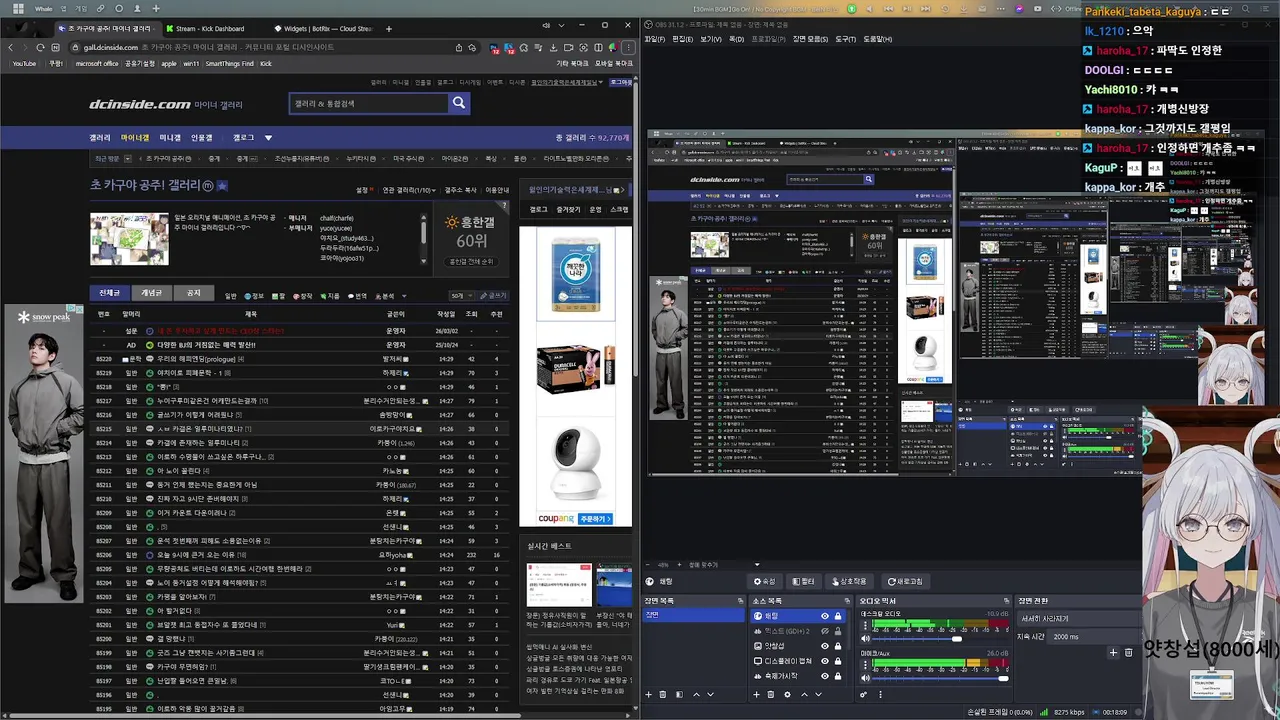The image size is (1280, 720).
Task: Delete selected scene with trash icon
Action: [663, 695]
